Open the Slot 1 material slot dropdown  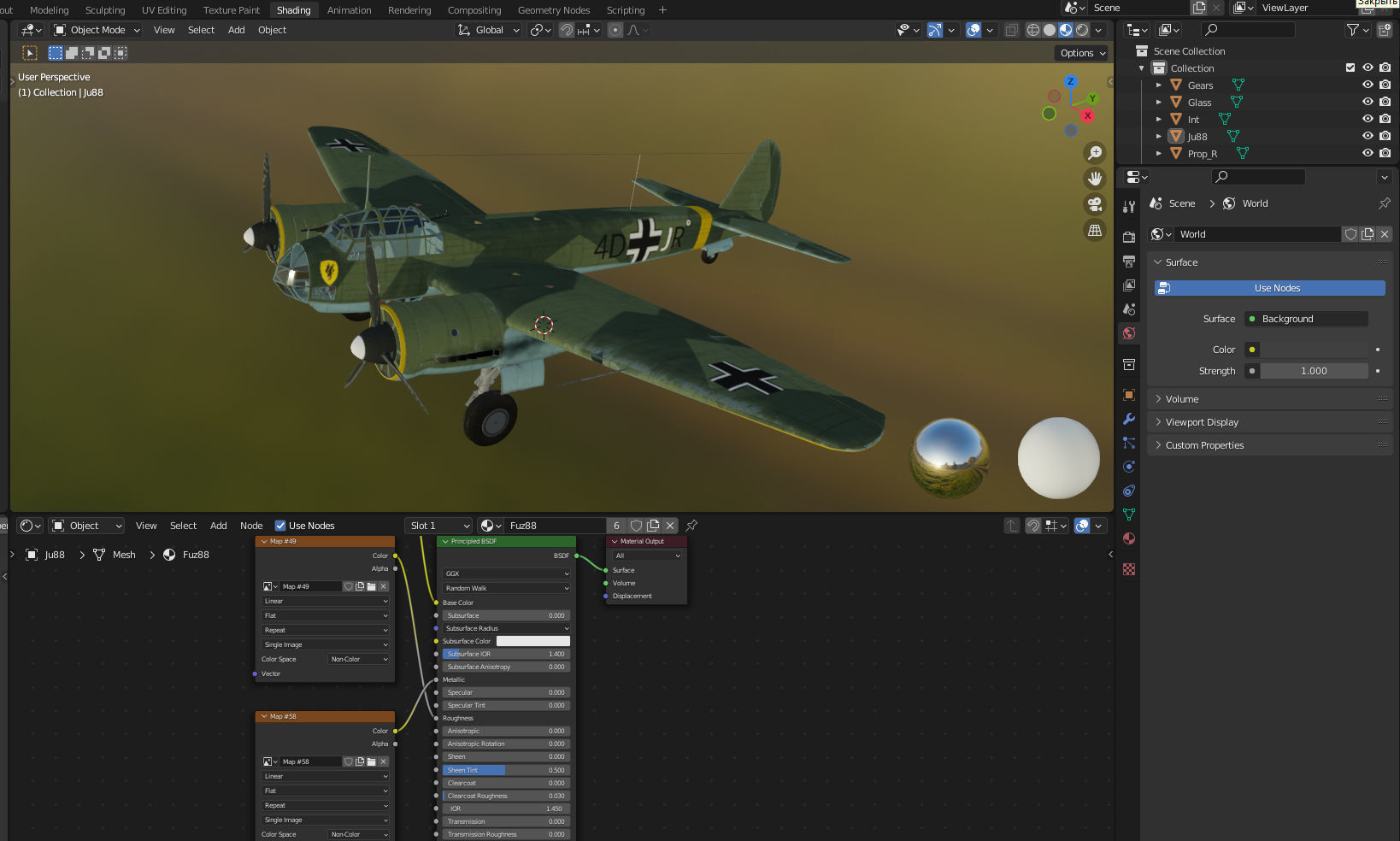click(438, 526)
